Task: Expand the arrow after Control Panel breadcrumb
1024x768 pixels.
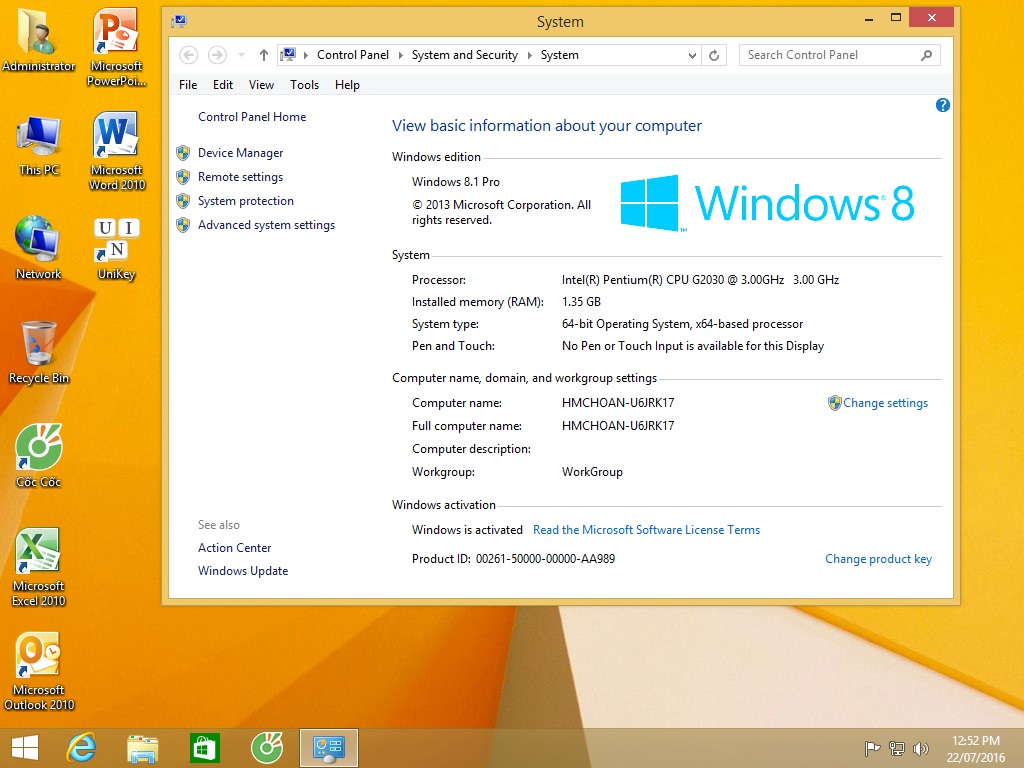Action: point(400,56)
